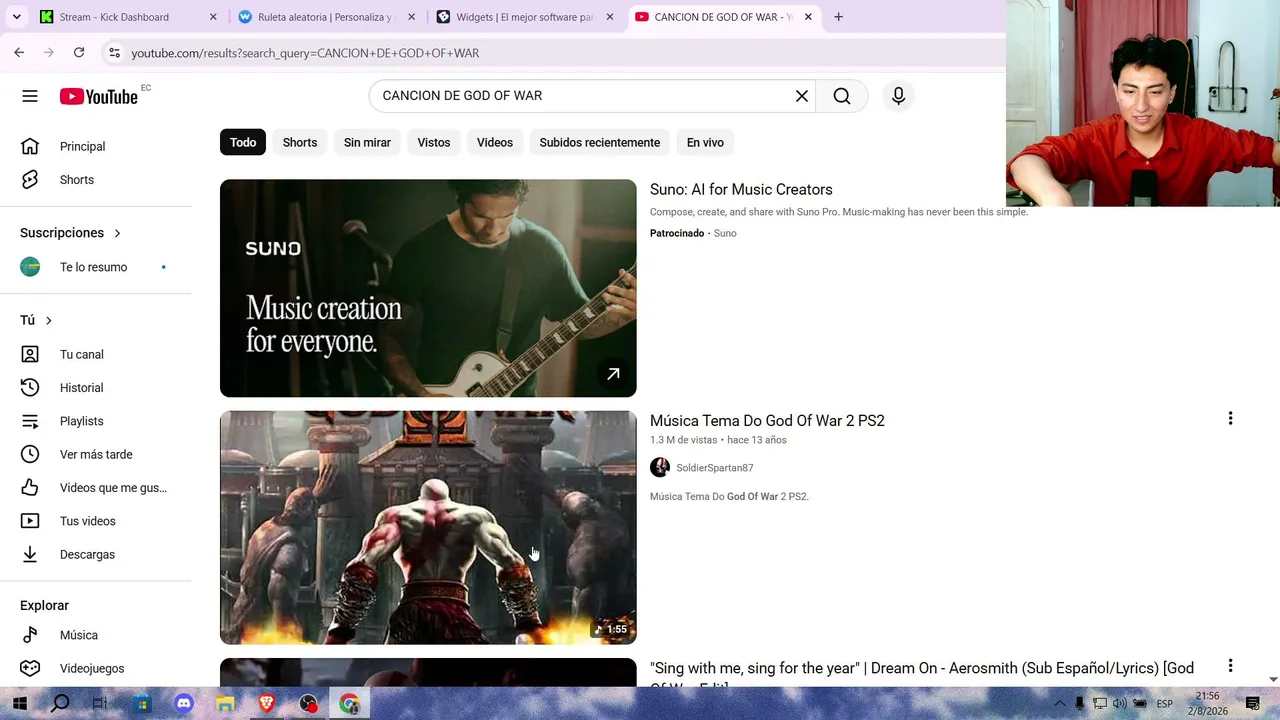Click the browser address bar URL

click(305, 53)
